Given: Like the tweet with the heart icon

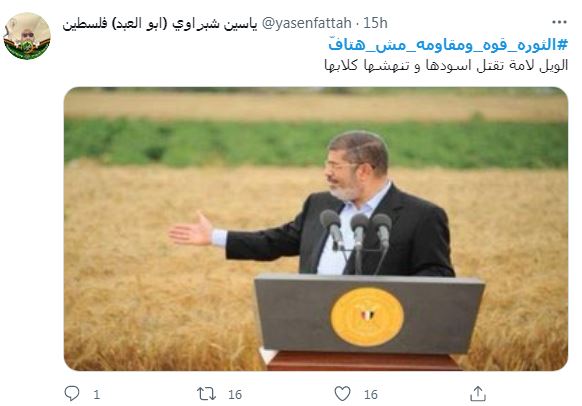Looking at the screenshot, I should pyautogui.click(x=342, y=393).
